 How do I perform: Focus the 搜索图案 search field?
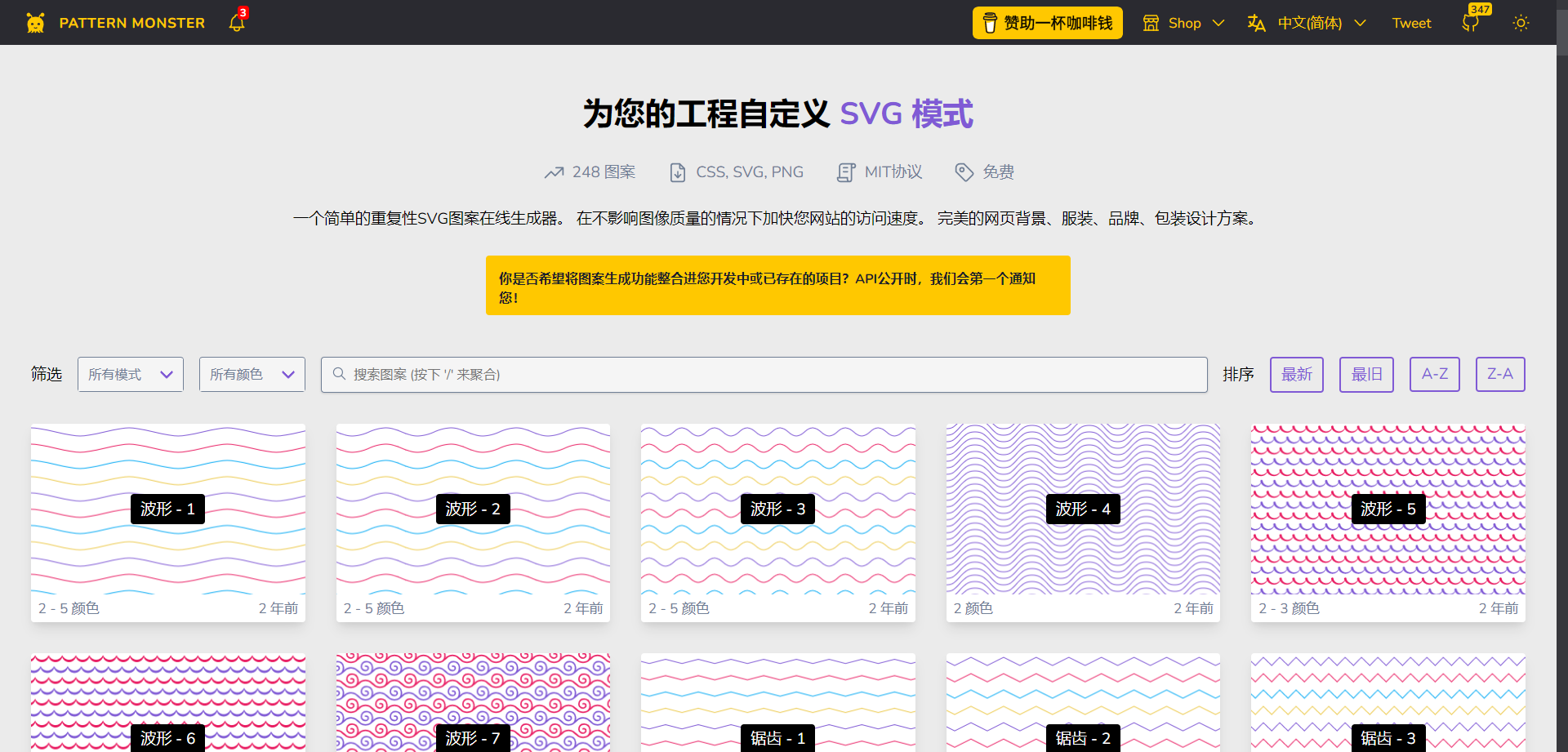click(x=764, y=374)
